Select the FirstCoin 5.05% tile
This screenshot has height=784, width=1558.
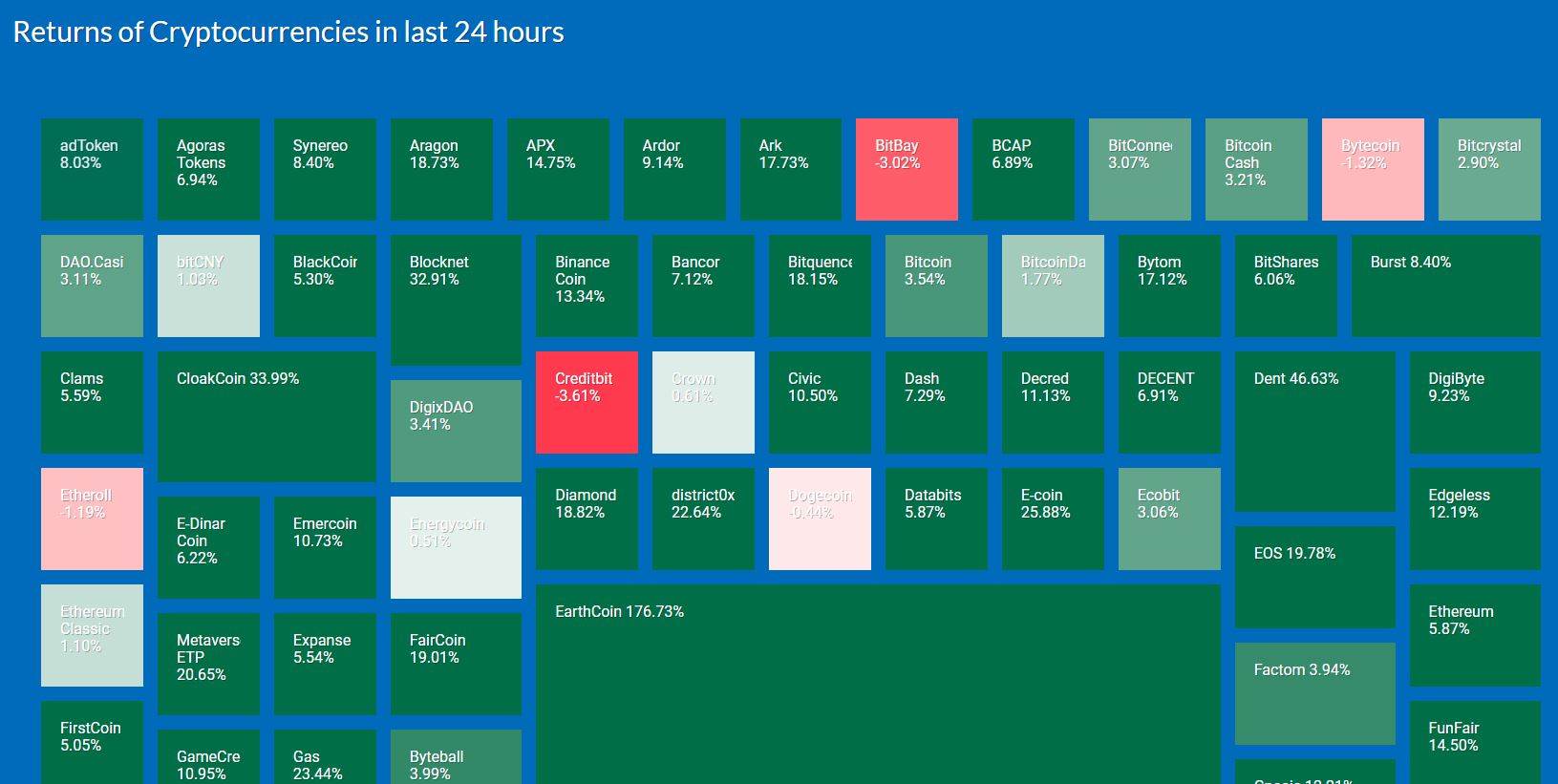[92, 742]
